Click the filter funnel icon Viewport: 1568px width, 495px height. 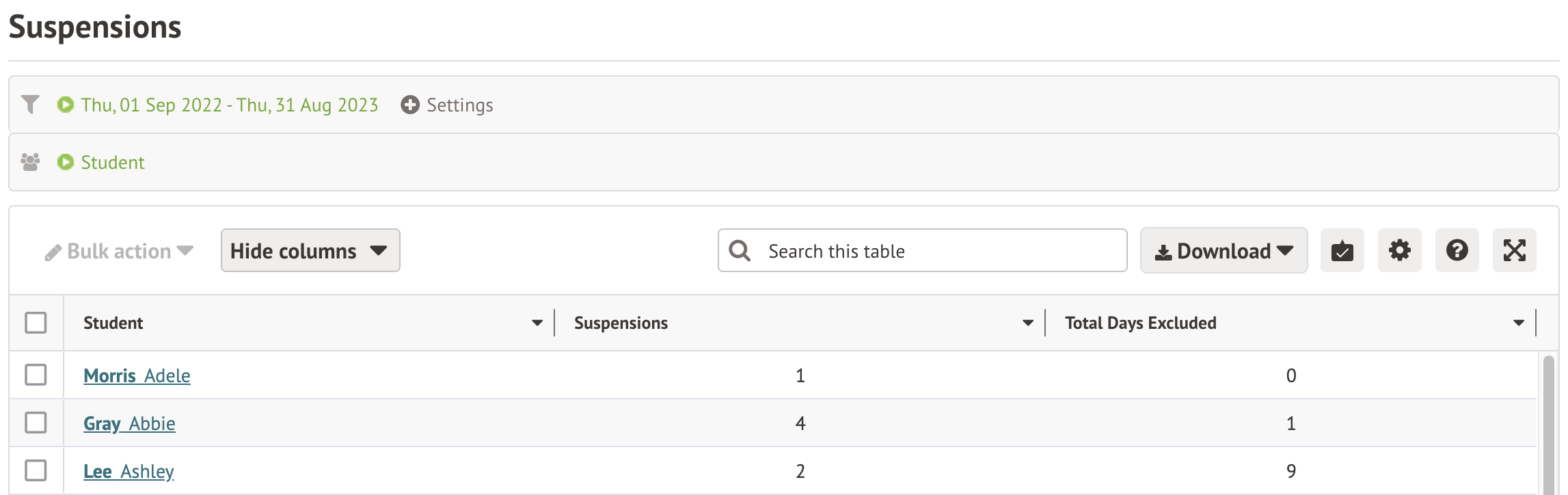tap(30, 105)
